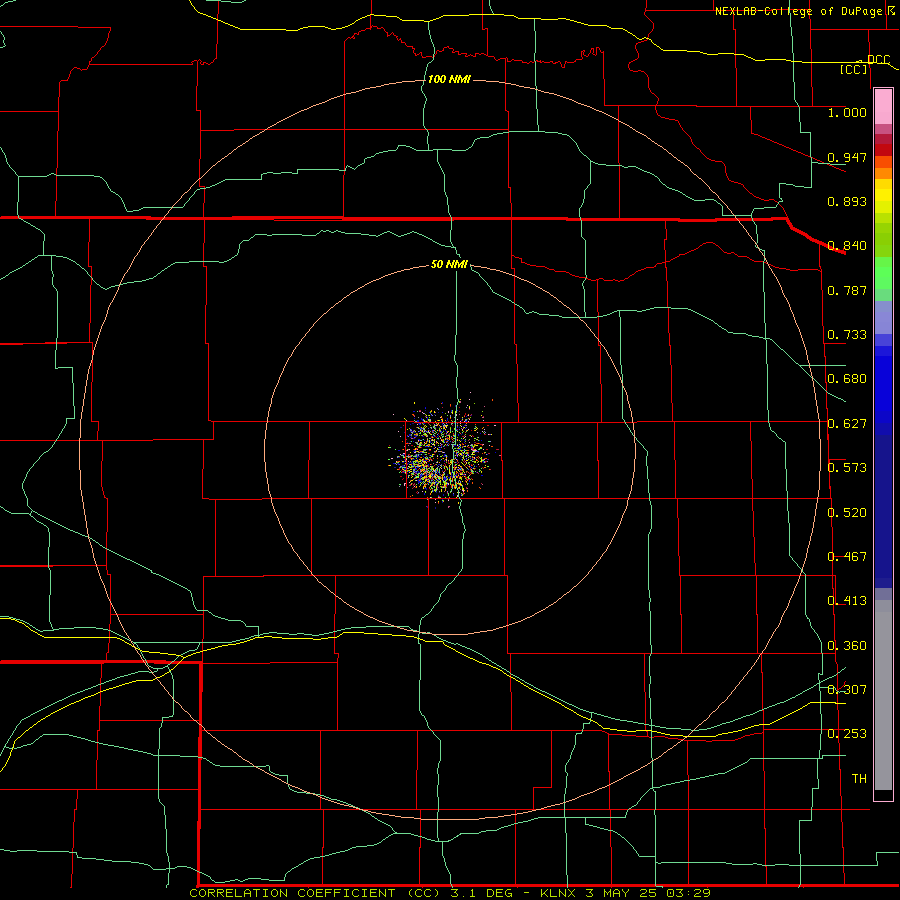The width and height of the screenshot is (900, 900).
Task: Select the red color band near 0.947
Action: (x=883, y=150)
